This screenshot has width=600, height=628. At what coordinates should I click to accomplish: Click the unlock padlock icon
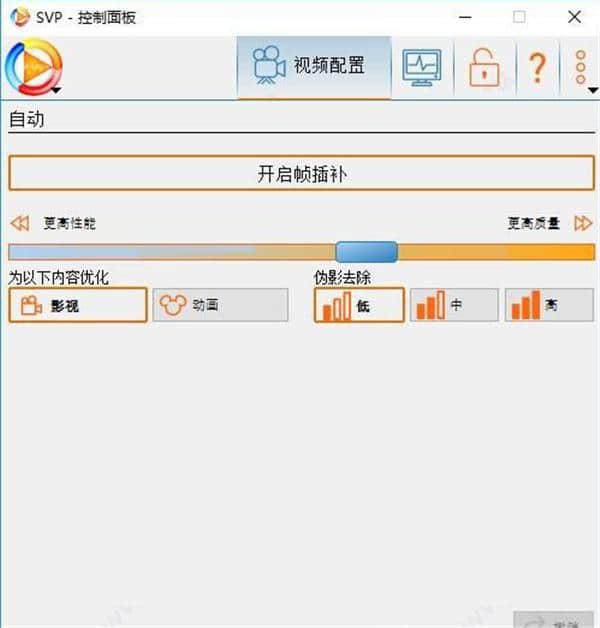[x=484, y=67]
